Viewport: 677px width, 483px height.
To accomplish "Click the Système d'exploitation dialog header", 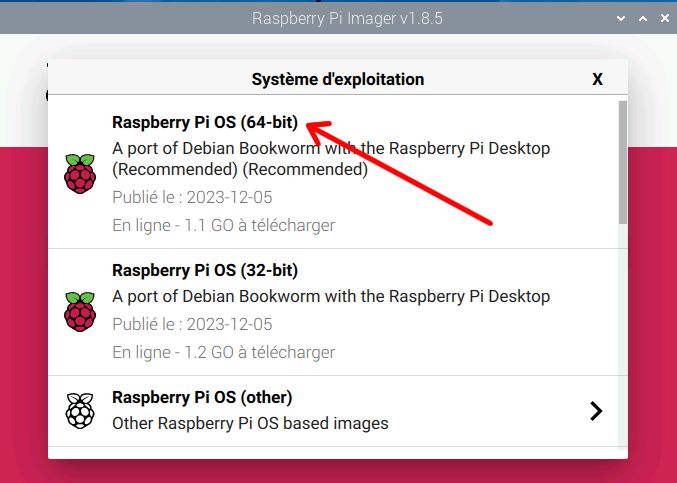I will (x=338, y=79).
